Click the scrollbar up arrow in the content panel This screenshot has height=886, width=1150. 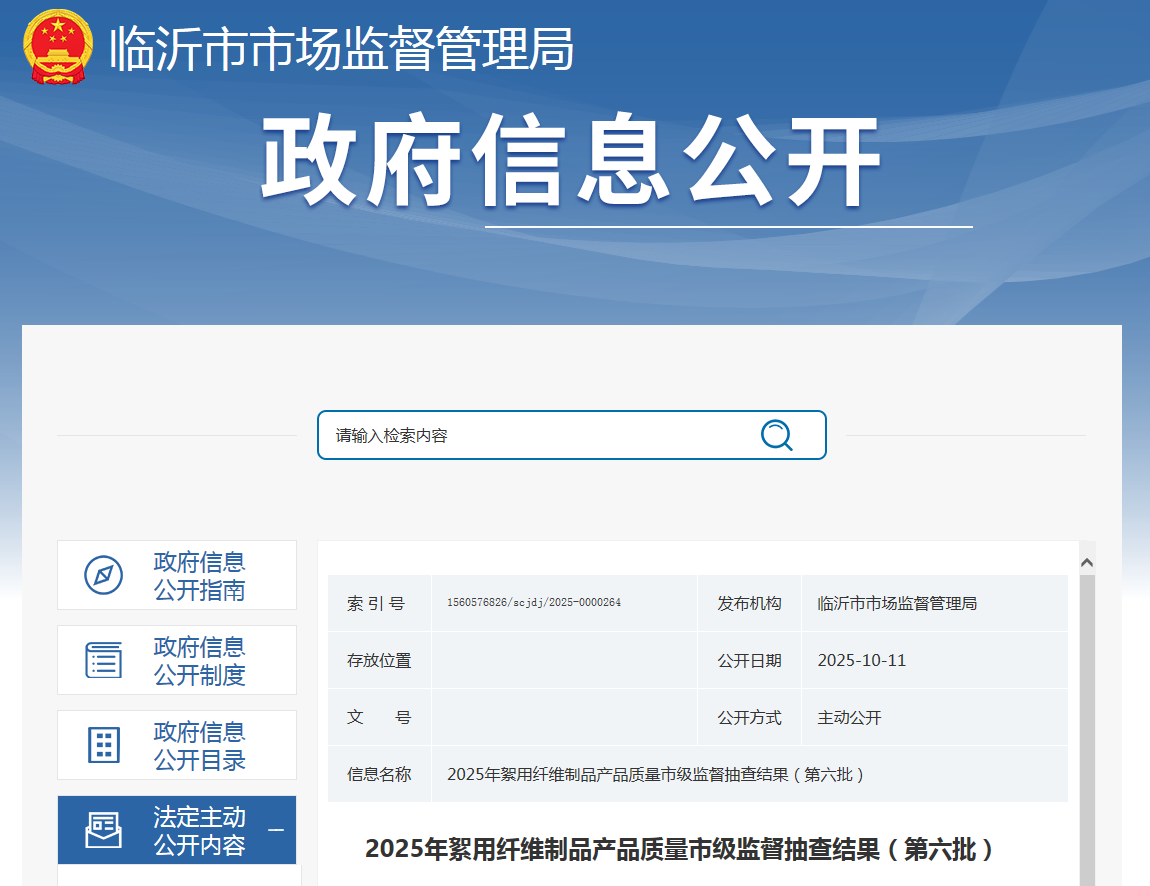pyautogui.click(x=1087, y=563)
